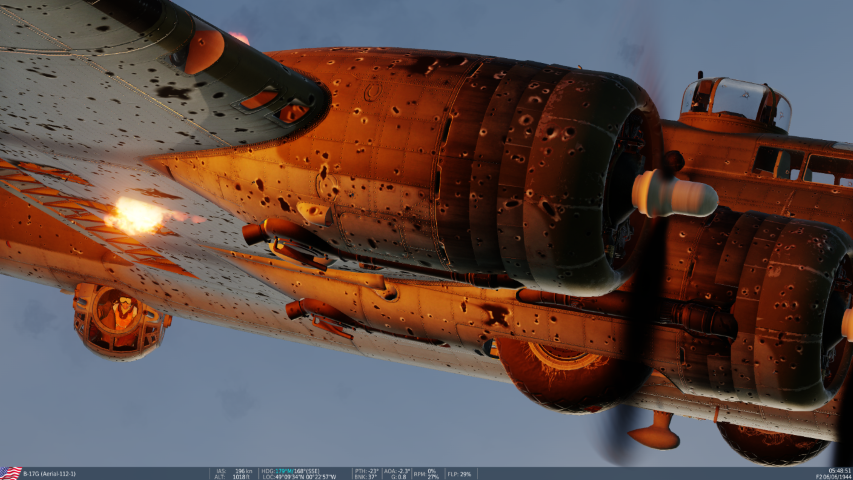This screenshot has height=480, width=853.
Task: Click the top turret glass dome
Action: pyautogui.click(x=735, y=102)
